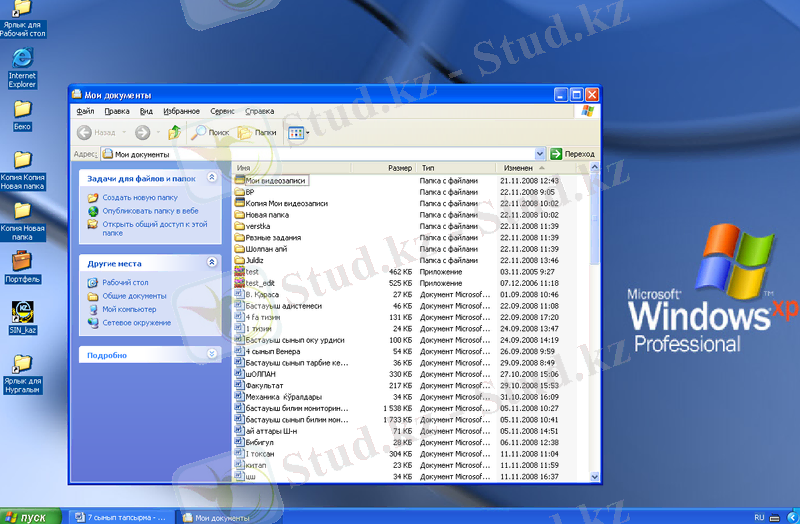Go up one folder level icon
Viewport: 800px width, 524px height.
click(x=175, y=132)
